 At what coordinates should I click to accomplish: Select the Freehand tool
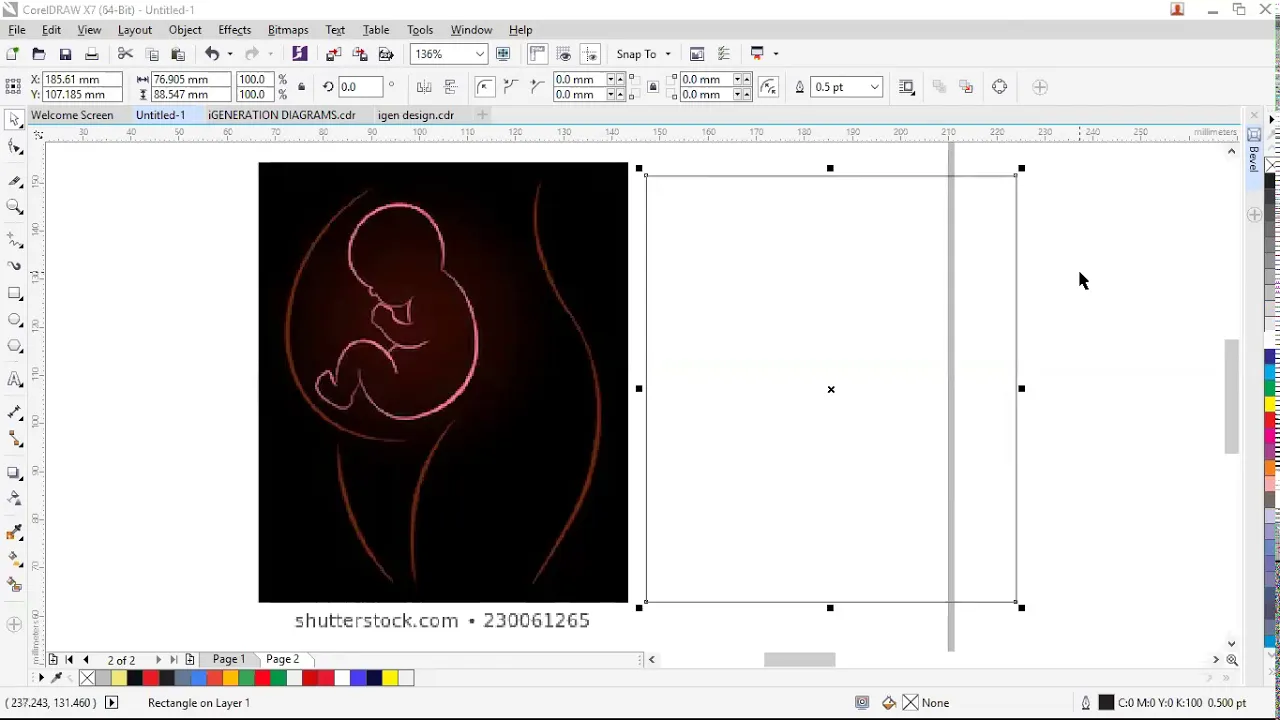point(14,240)
